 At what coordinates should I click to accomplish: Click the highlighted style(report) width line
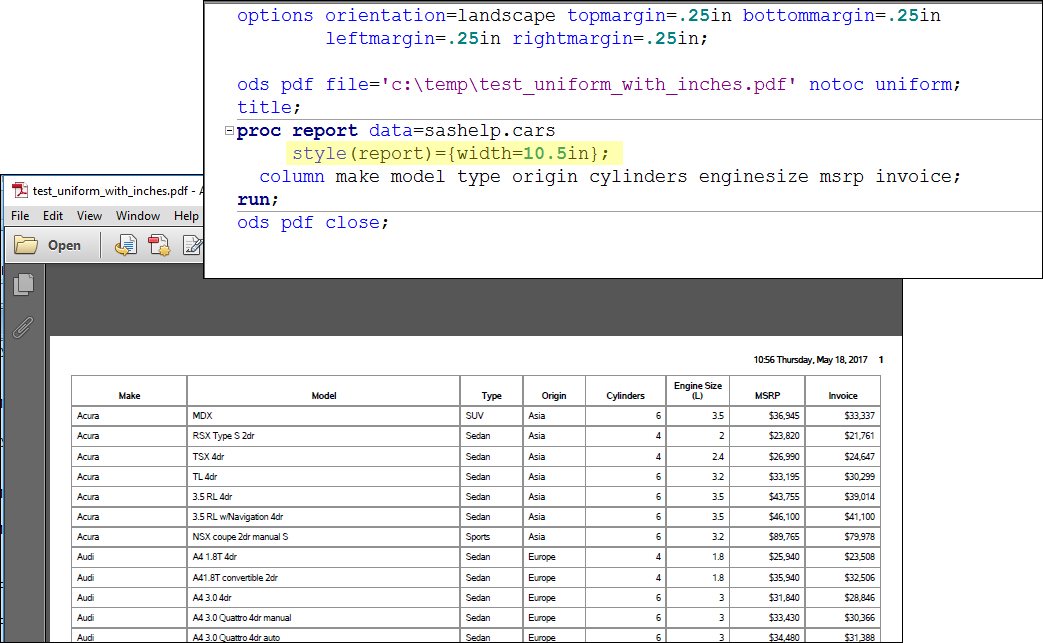(454, 154)
